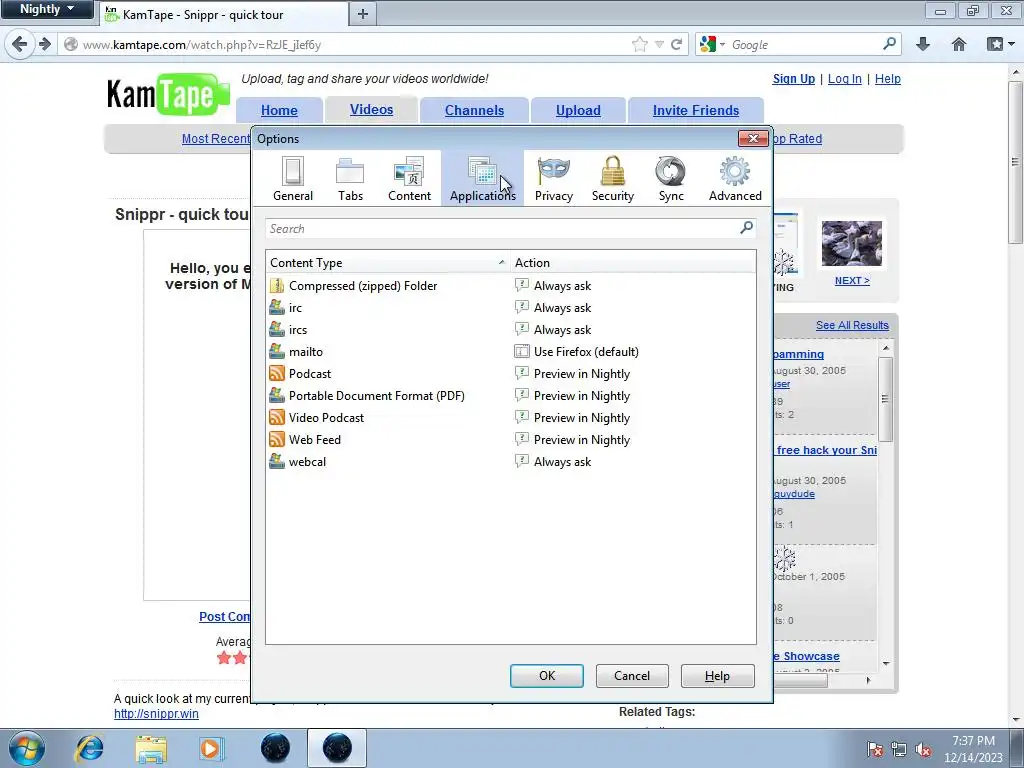
Task: Go to KamTape Channels tab
Action: [x=474, y=110]
